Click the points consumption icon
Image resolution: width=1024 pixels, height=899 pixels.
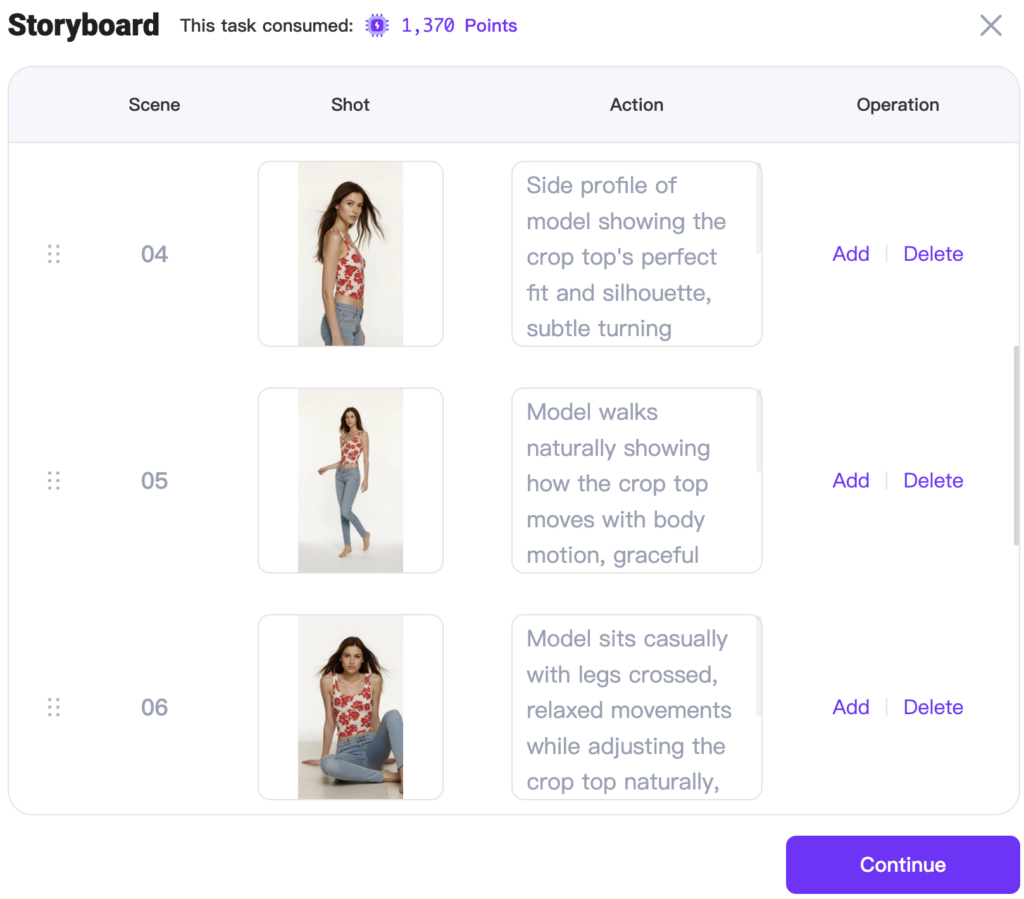(x=376, y=25)
